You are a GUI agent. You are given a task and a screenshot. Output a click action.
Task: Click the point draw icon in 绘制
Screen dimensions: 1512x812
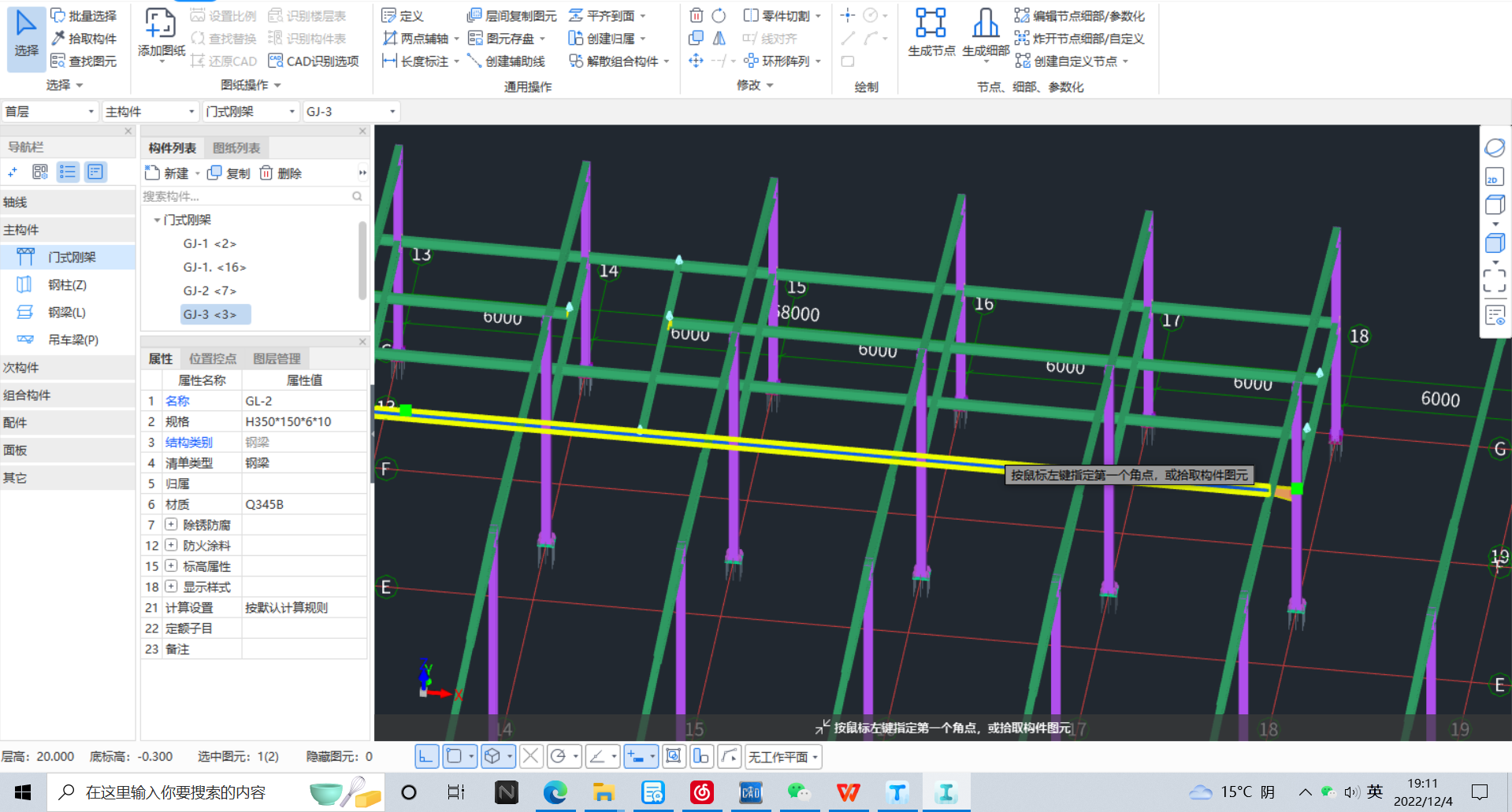[x=848, y=16]
